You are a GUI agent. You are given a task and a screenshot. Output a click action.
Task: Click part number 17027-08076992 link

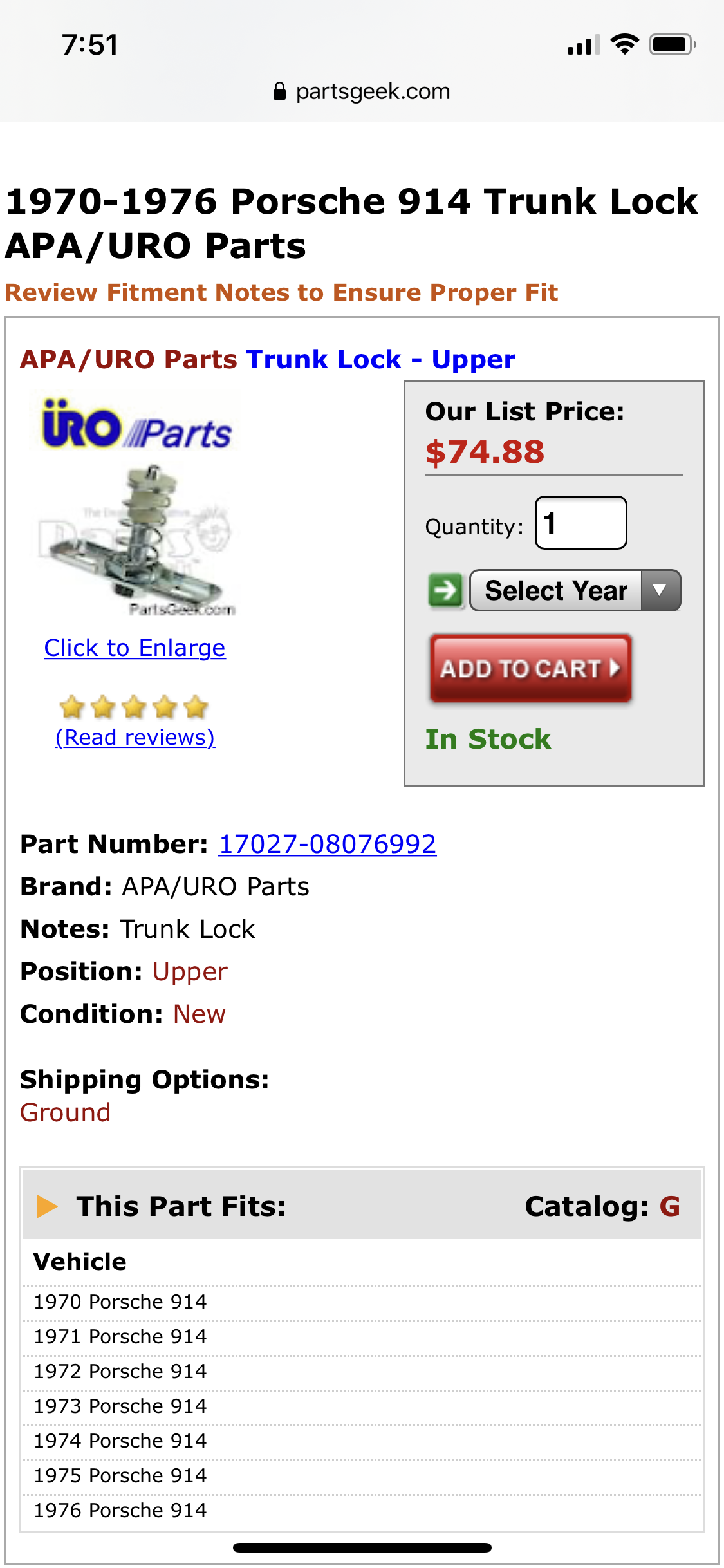coord(328,844)
